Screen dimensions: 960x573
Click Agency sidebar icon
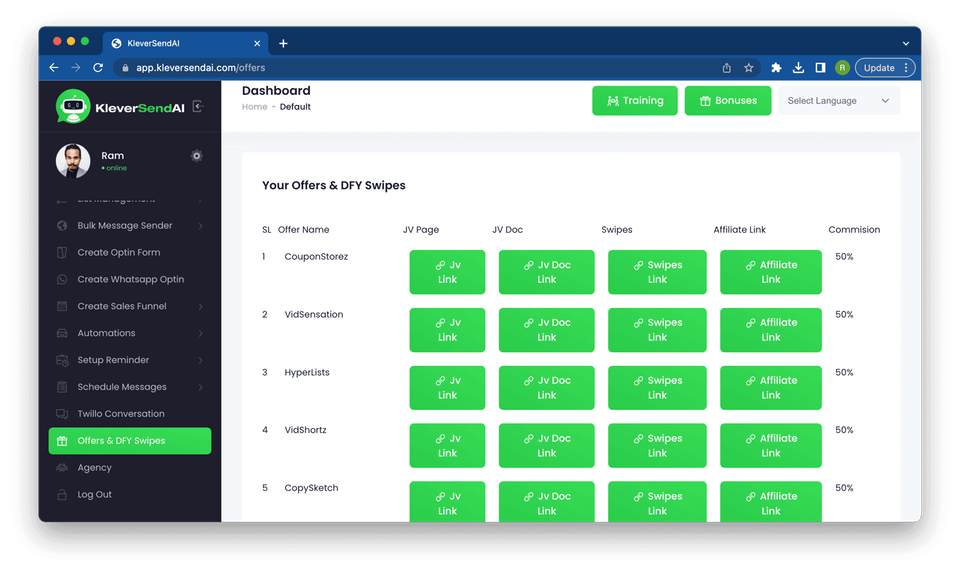point(62,468)
